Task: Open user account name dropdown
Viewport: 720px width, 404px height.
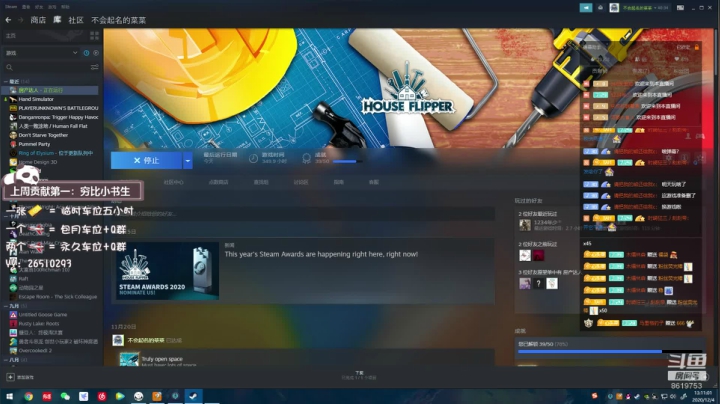Action: [x=645, y=7]
